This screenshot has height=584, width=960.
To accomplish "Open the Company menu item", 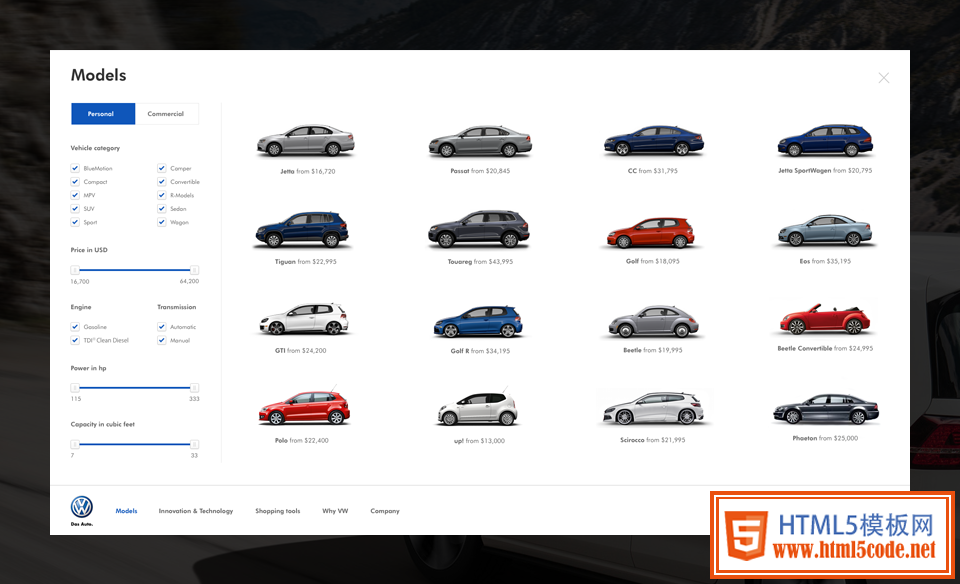I will click(x=385, y=511).
